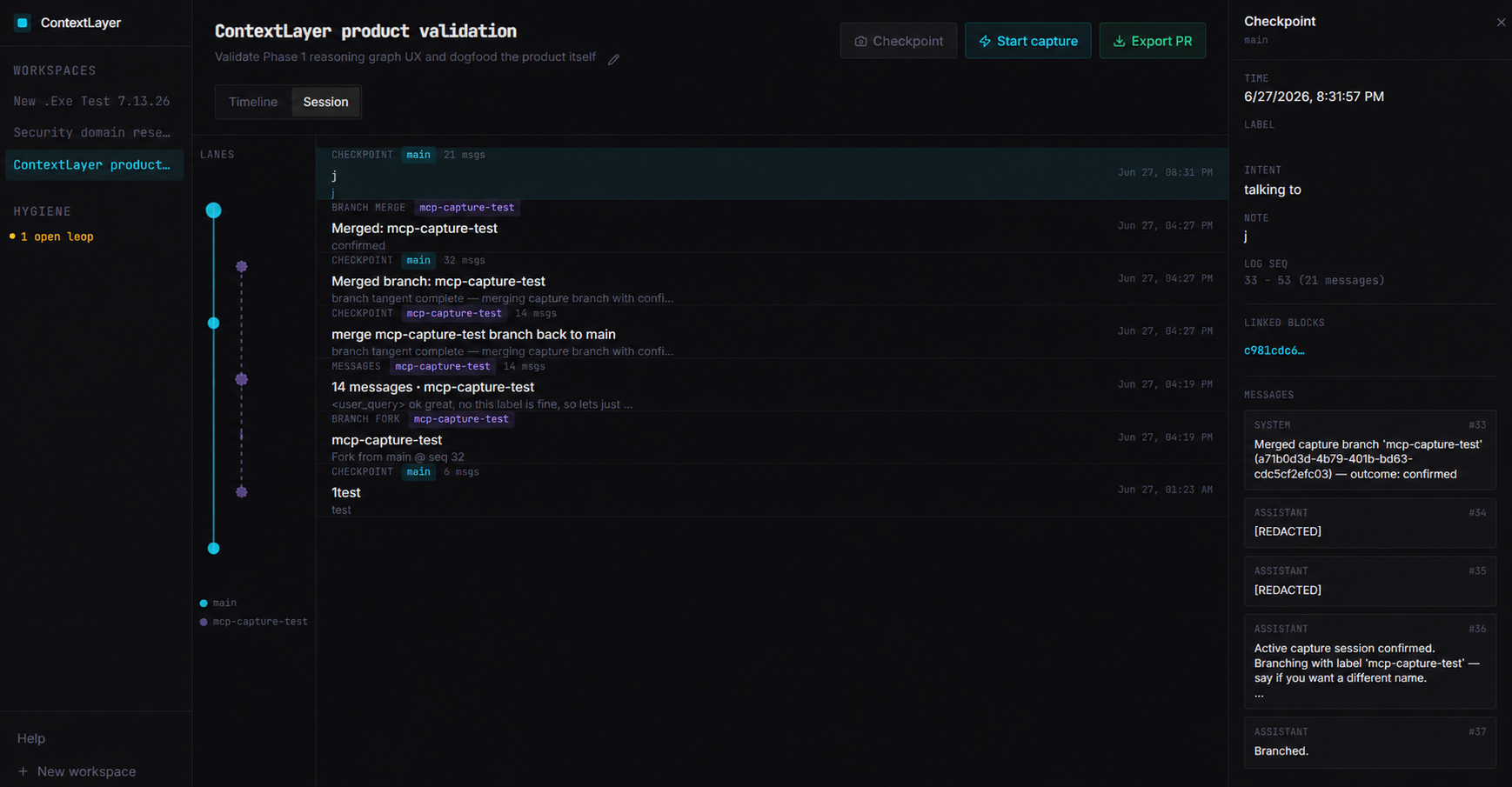Viewport: 1512px width, 787px height.
Task: Open assistant message #37 'Branched.'
Action: 1369,742
